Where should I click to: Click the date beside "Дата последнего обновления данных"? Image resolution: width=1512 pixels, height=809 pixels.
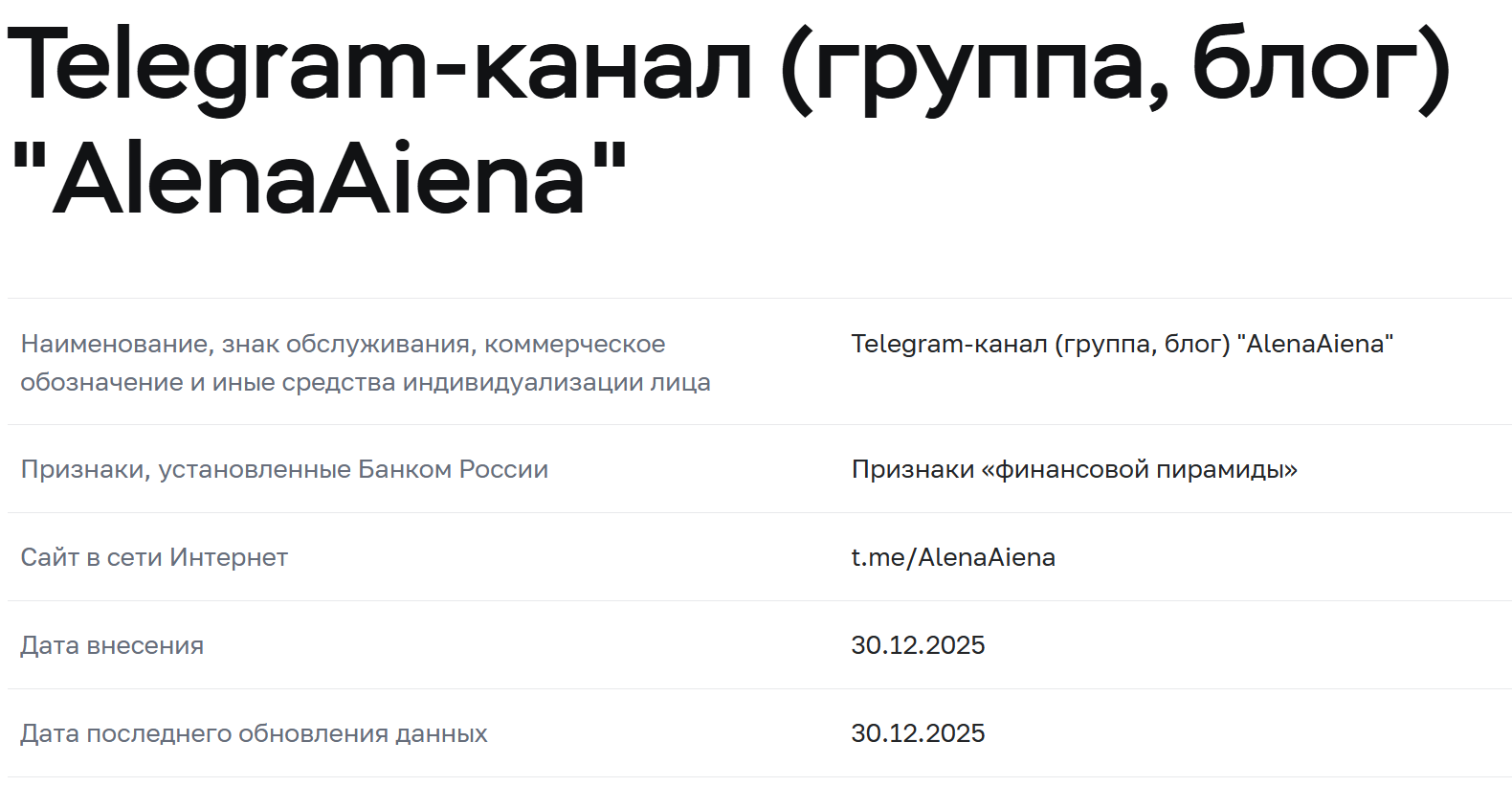(918, 733)
